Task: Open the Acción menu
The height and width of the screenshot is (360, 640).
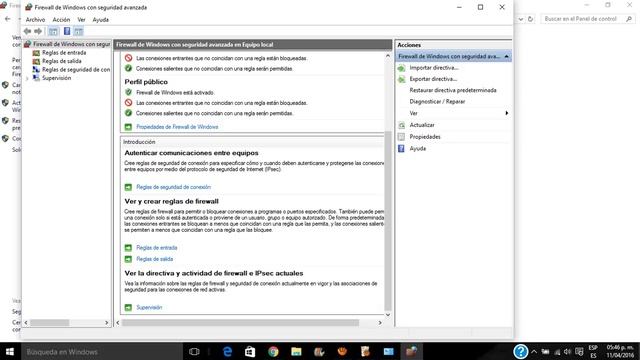Action: click(x=61, y=20)
